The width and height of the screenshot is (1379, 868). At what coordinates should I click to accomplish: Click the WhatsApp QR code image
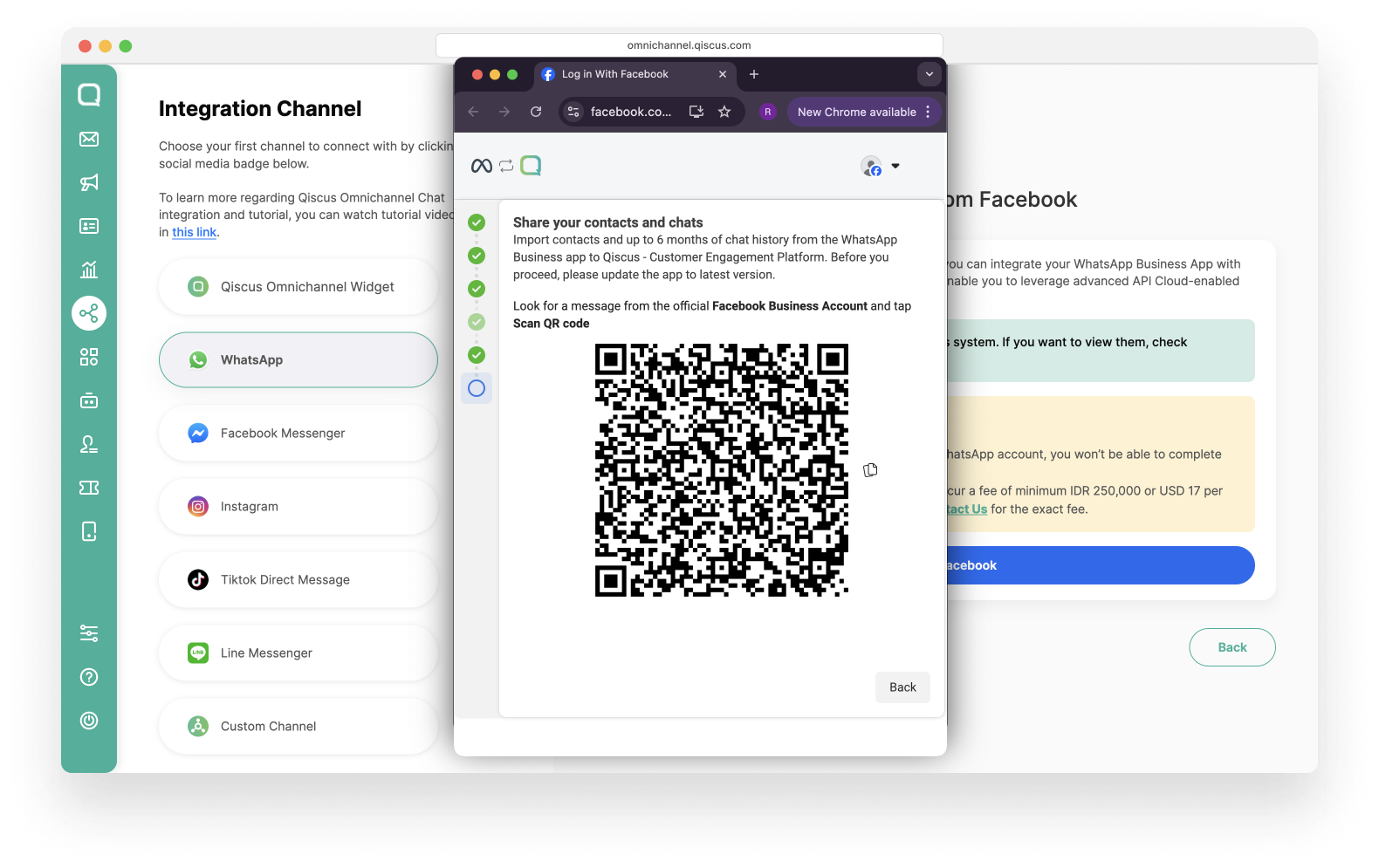[x=722, y=470]
